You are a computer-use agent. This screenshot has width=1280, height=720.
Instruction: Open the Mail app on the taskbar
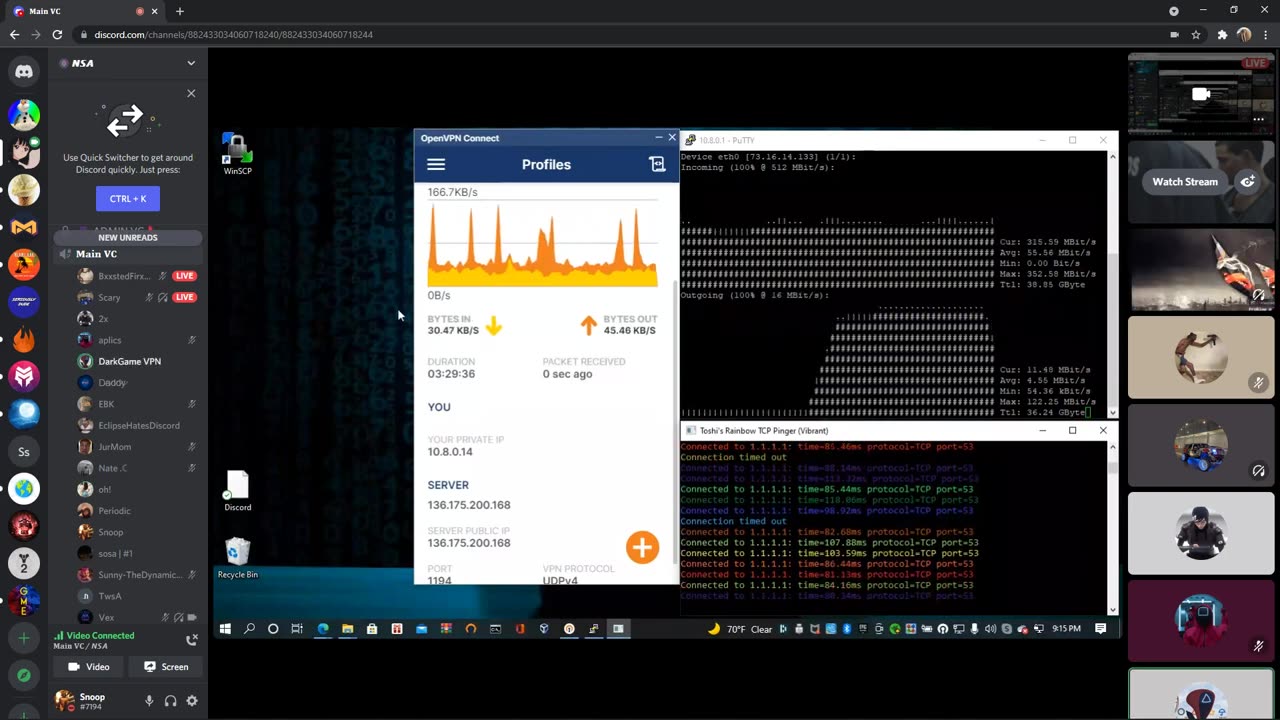[x=421, y=629]
